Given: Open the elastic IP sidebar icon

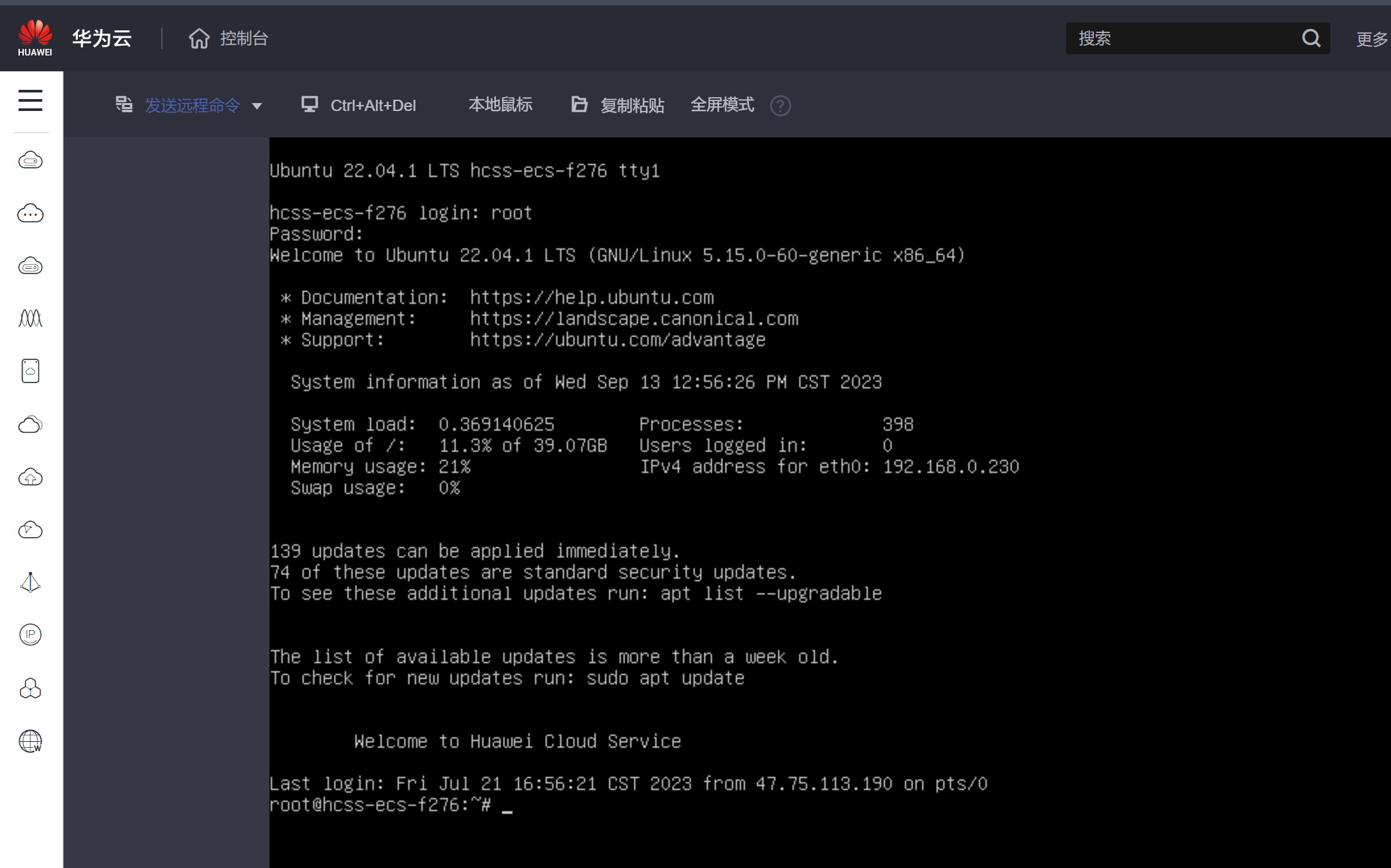Looking at the screenshot, I should [30, 635].
